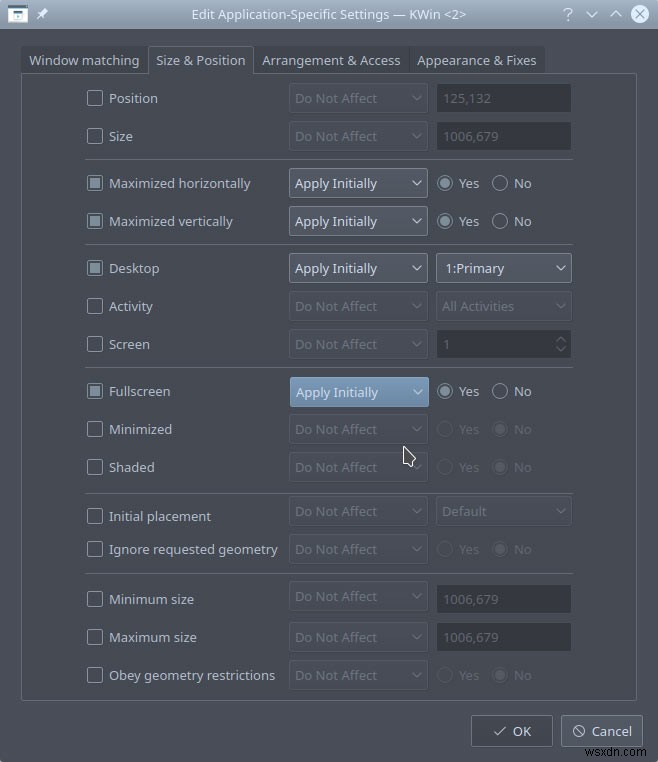Maximize window using up chevron icon
The width and height of the screenshot is (658, 762).
pos(616,14)
